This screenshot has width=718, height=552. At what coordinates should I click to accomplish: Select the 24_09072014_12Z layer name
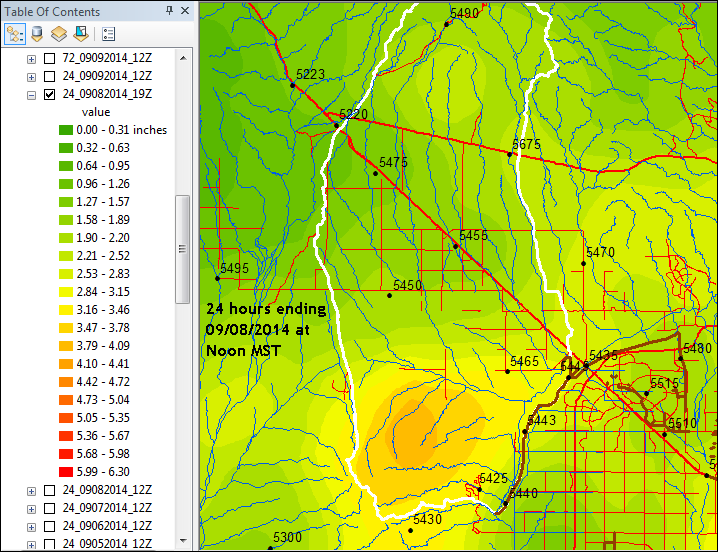[x=107, y=508]
